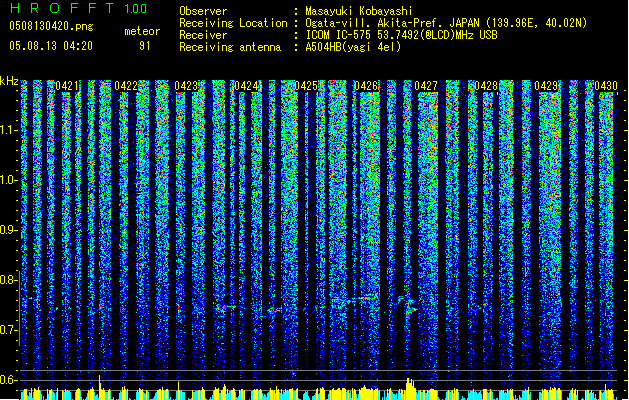Click the date stamp 05.08.13 04:20
Image resolution: width=629 pixels, height=400 pixels.
pos(51,46)
